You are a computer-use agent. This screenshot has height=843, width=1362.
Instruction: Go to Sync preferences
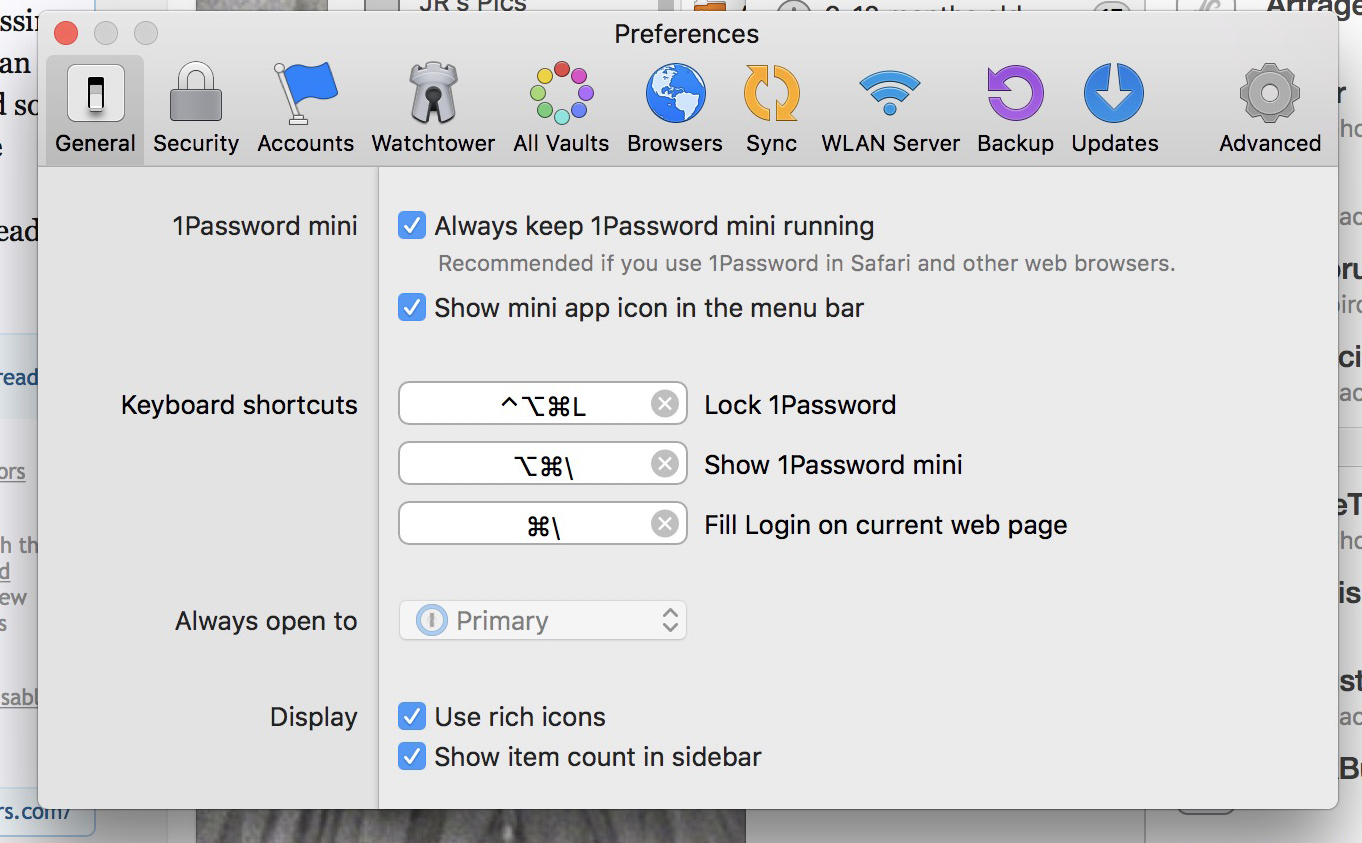coord(771,110)
